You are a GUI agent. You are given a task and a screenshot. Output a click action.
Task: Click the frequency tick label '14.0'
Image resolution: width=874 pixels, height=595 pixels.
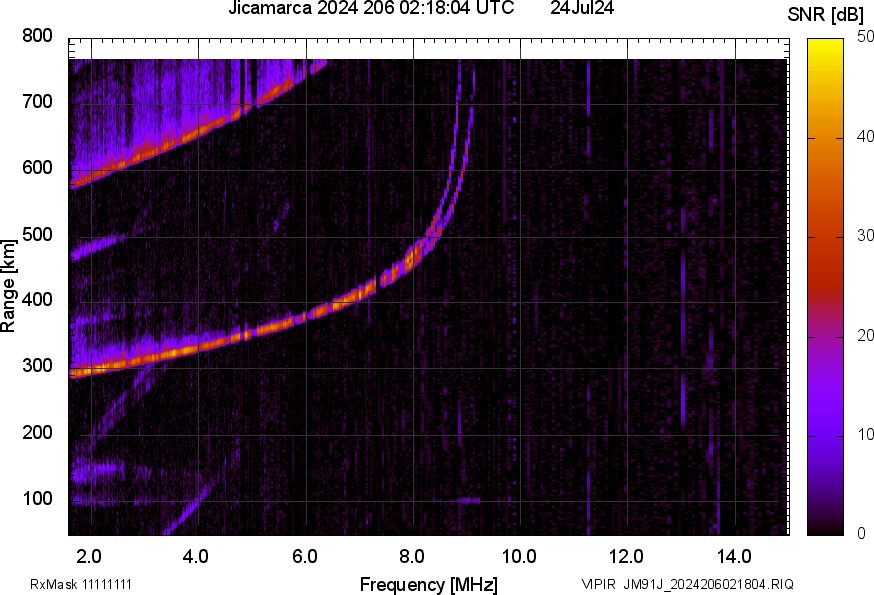(x=734, y=557)
